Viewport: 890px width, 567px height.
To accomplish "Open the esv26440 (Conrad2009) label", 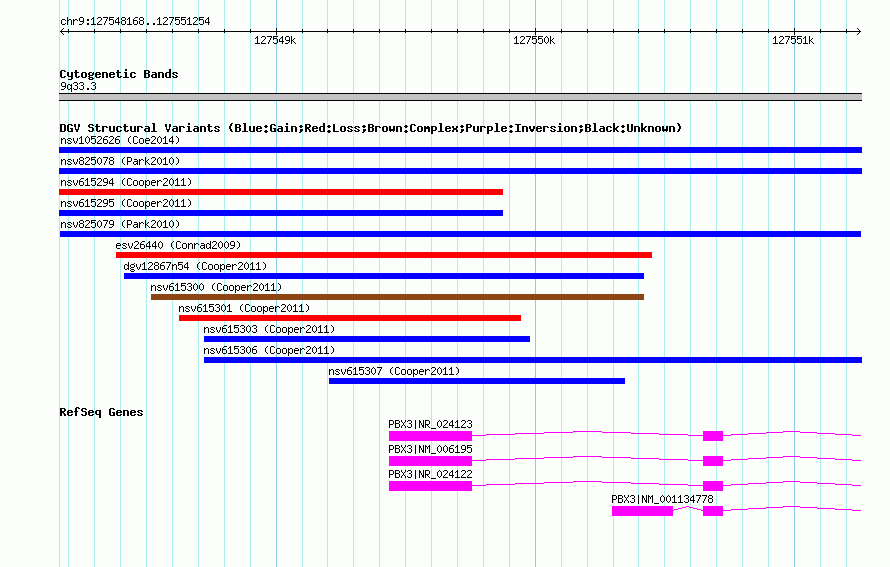I will click(x=178, y=245).
